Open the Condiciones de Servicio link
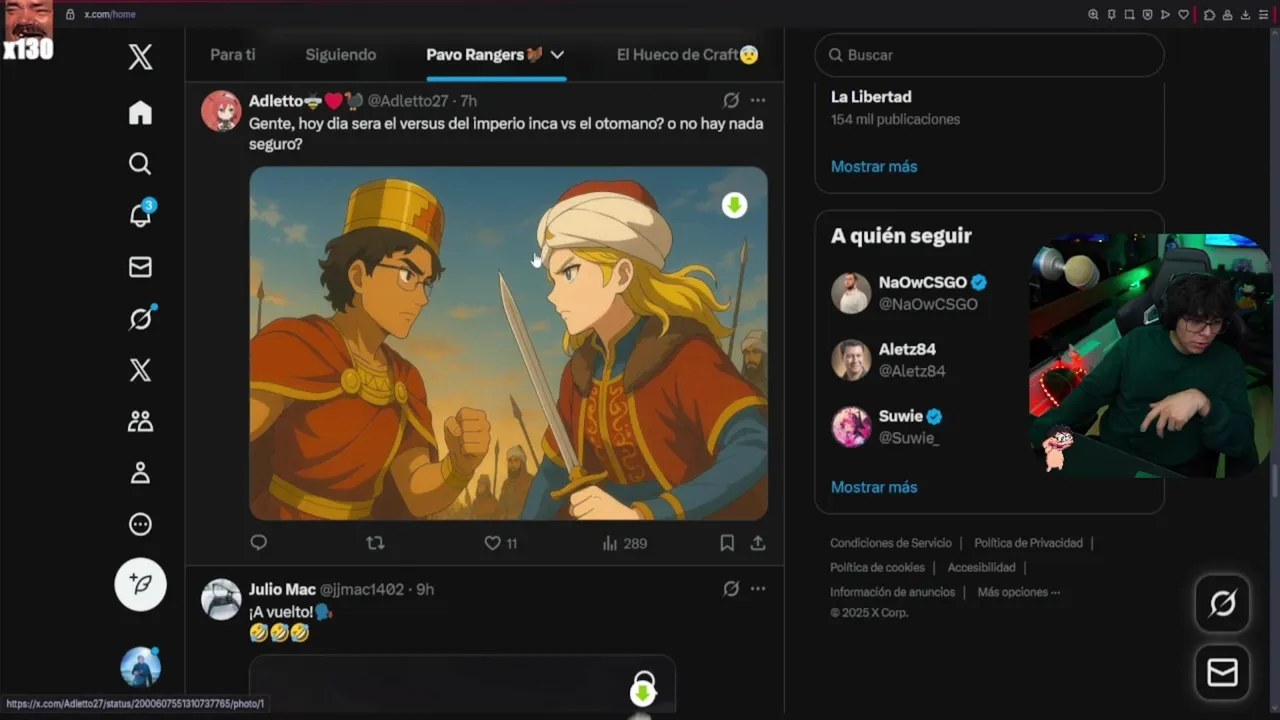This screenshot has height=720, width=1280. coord(891,543)
